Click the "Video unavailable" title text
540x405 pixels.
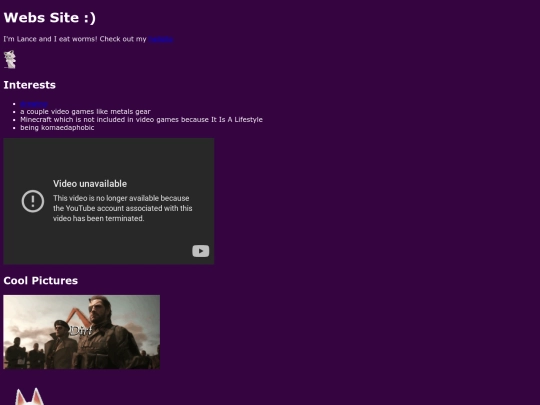click(90, 184)
